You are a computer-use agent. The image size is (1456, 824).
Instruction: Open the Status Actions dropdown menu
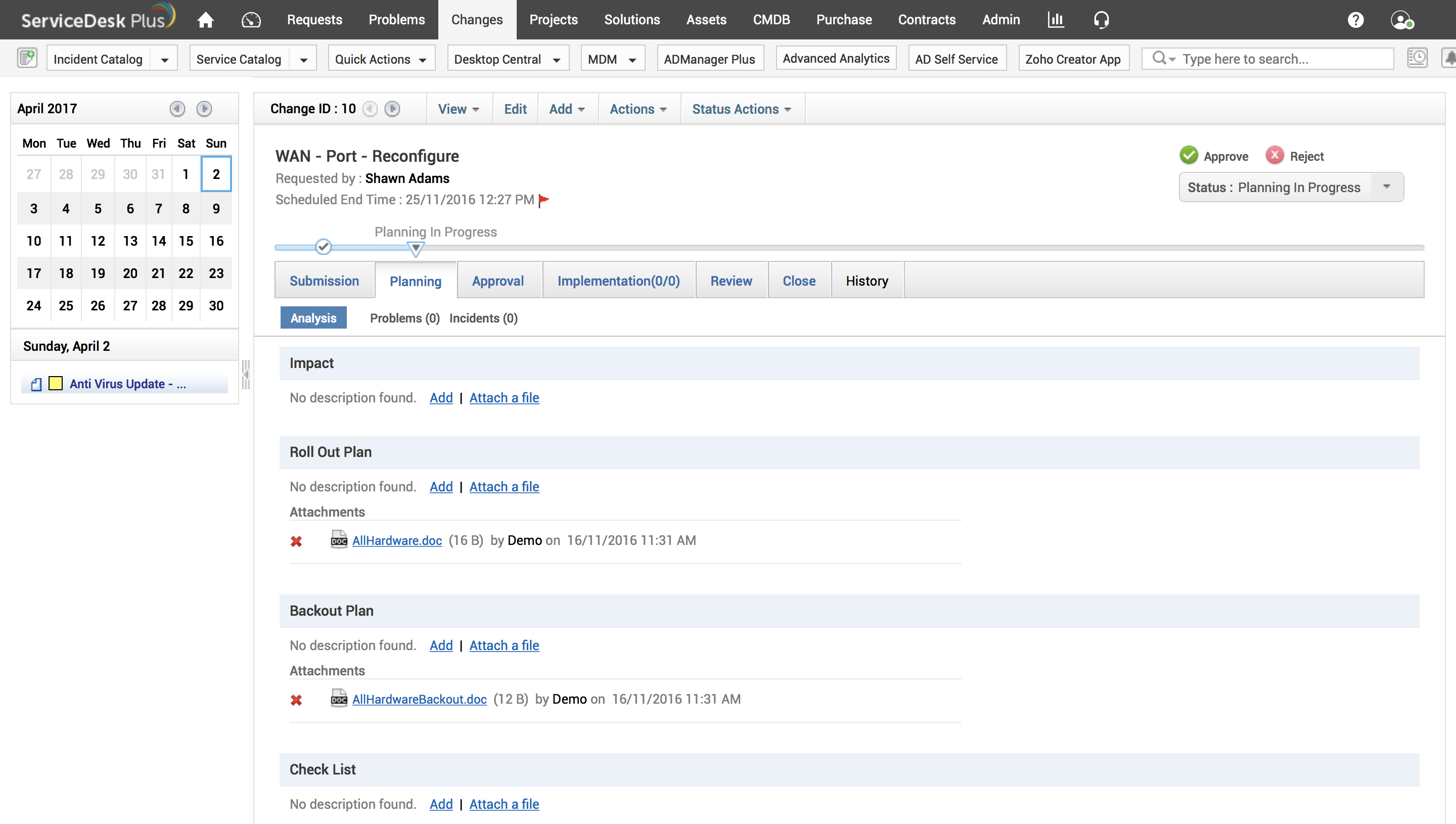pyautogui.click(x=741, y=109)
